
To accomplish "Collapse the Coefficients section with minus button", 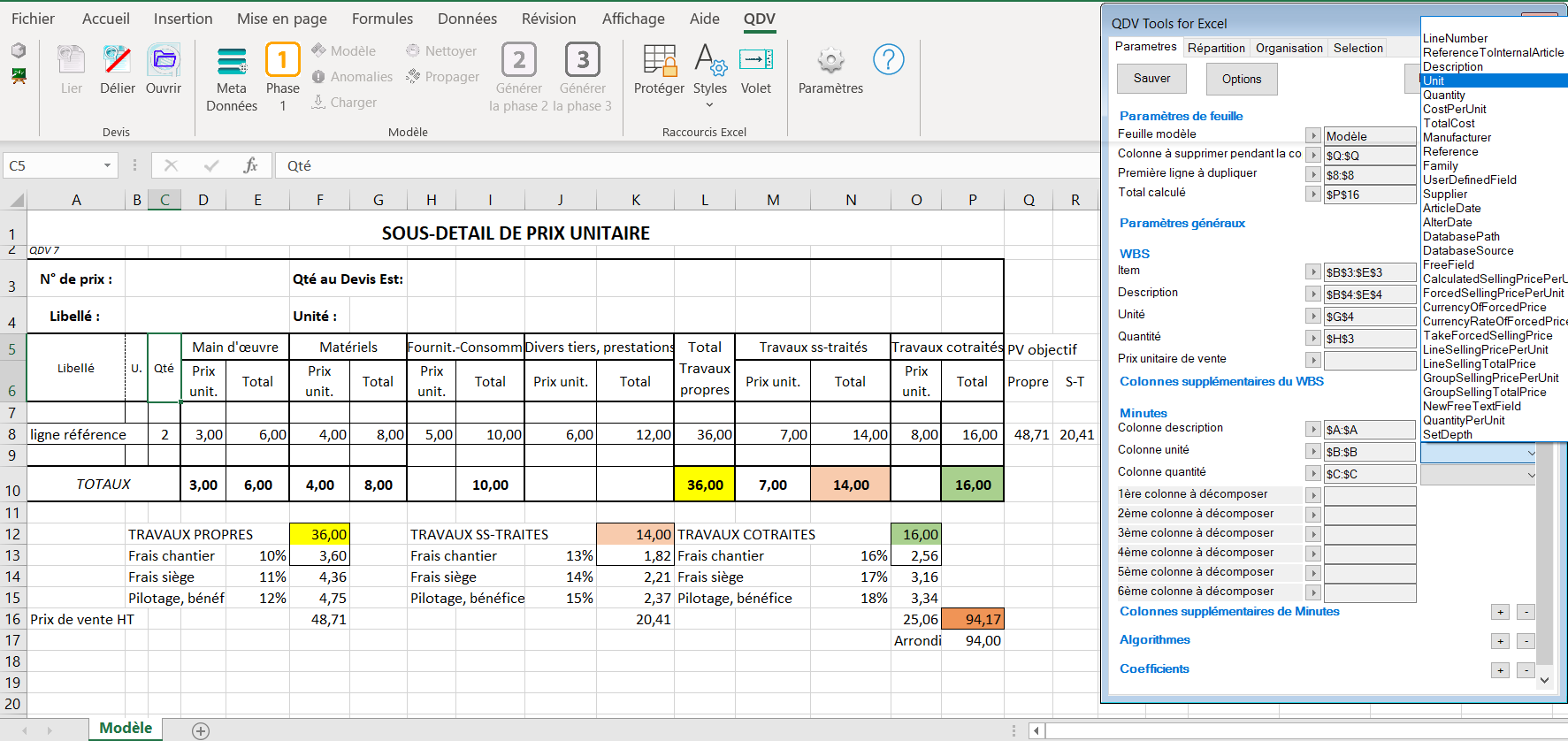I will tap(1526, 670).
